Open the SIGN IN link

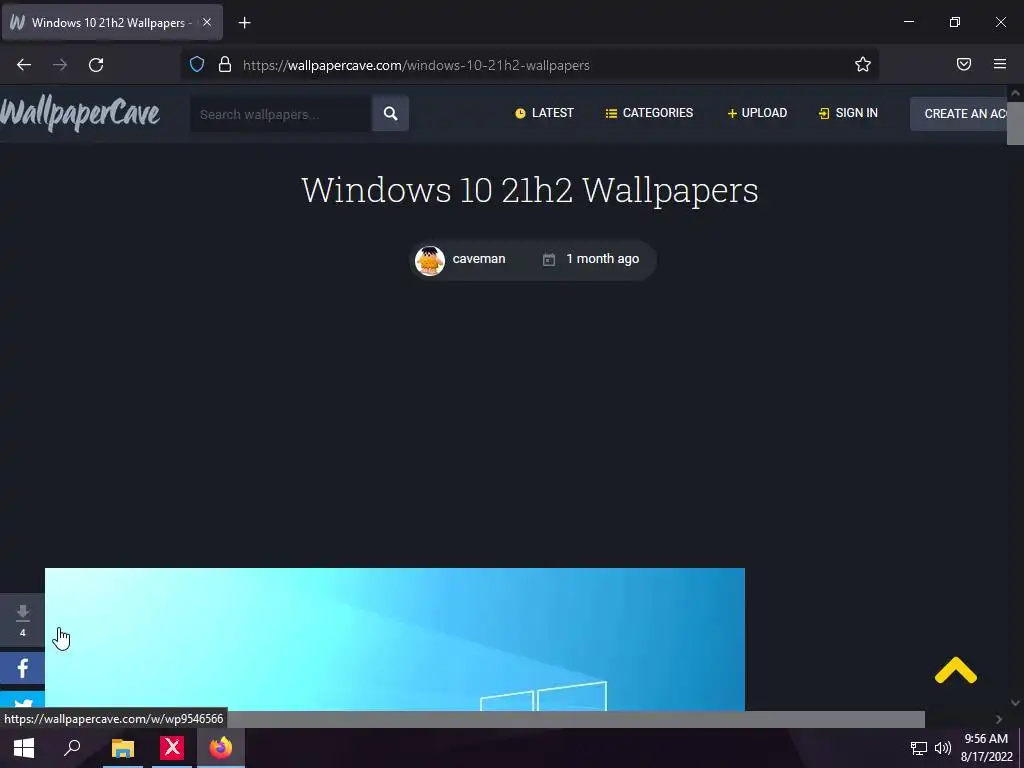(848, 113)
